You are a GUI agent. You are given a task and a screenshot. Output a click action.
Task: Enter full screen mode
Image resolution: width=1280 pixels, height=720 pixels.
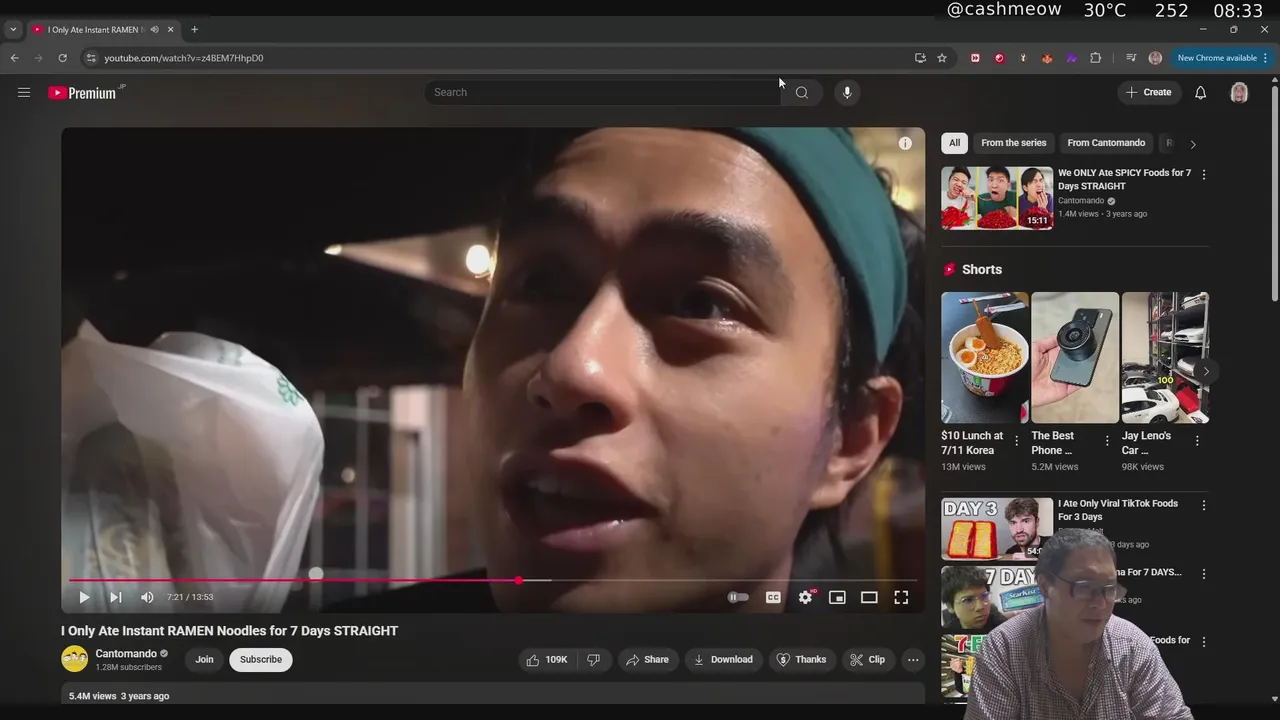point(901,597)
